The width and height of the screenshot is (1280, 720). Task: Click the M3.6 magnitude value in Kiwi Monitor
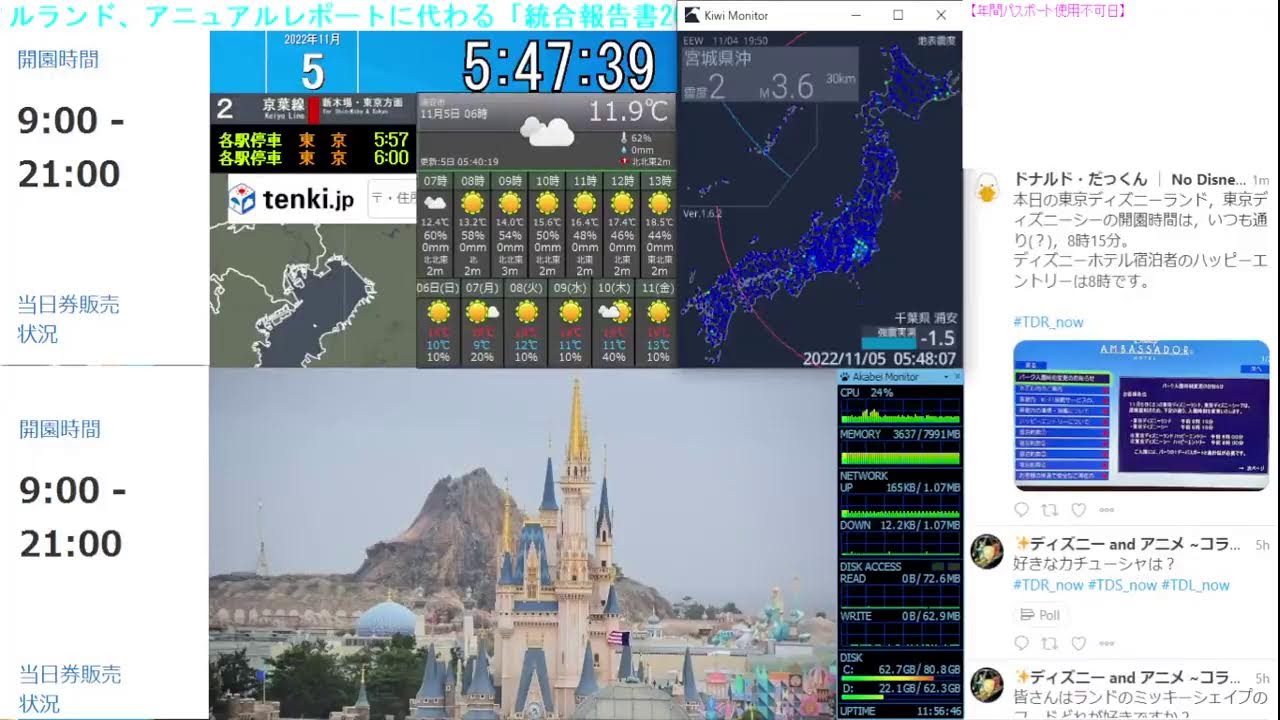tap(786, 87)
